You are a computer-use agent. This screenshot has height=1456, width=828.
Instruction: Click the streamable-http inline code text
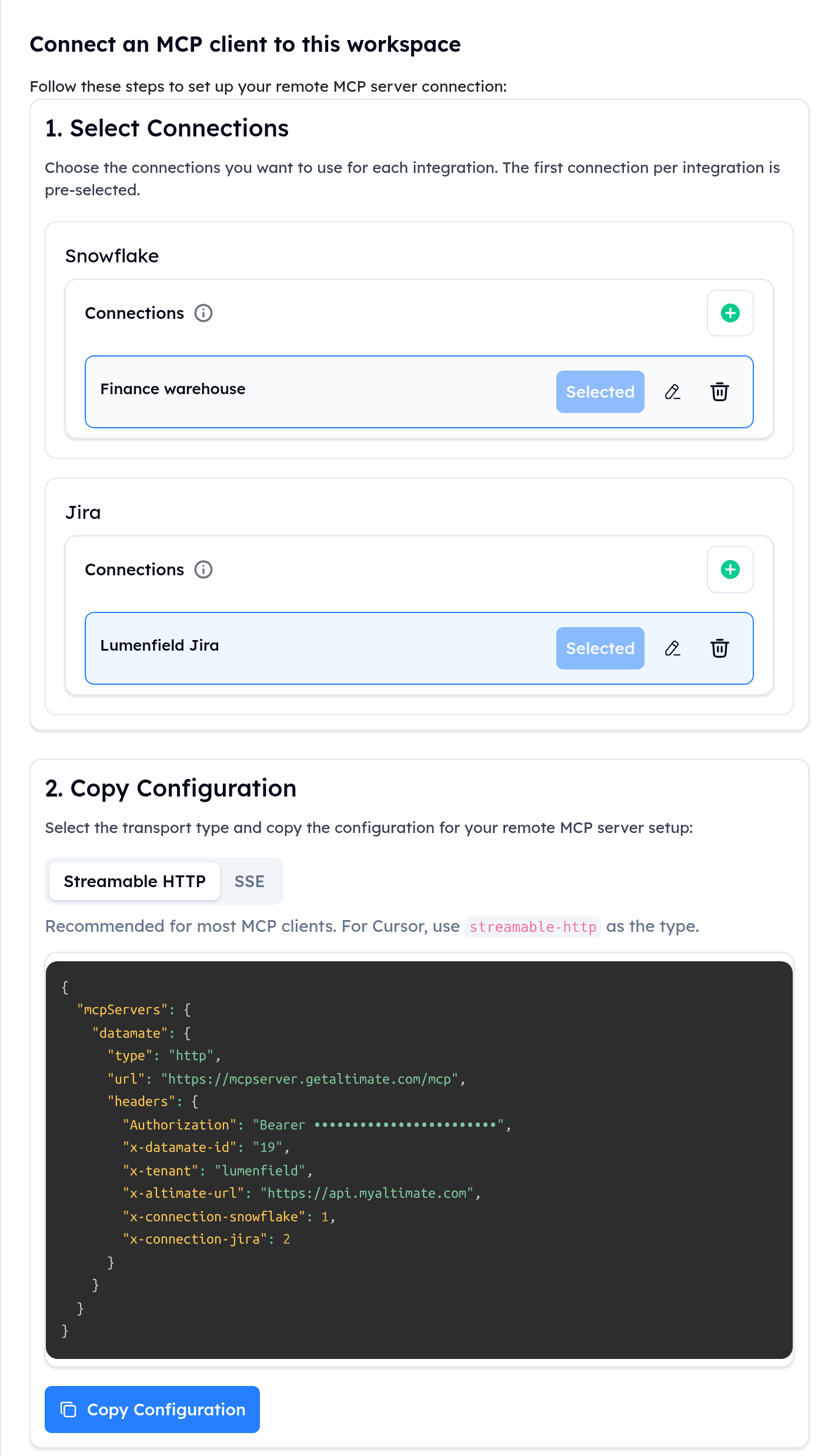pos(533,927)
